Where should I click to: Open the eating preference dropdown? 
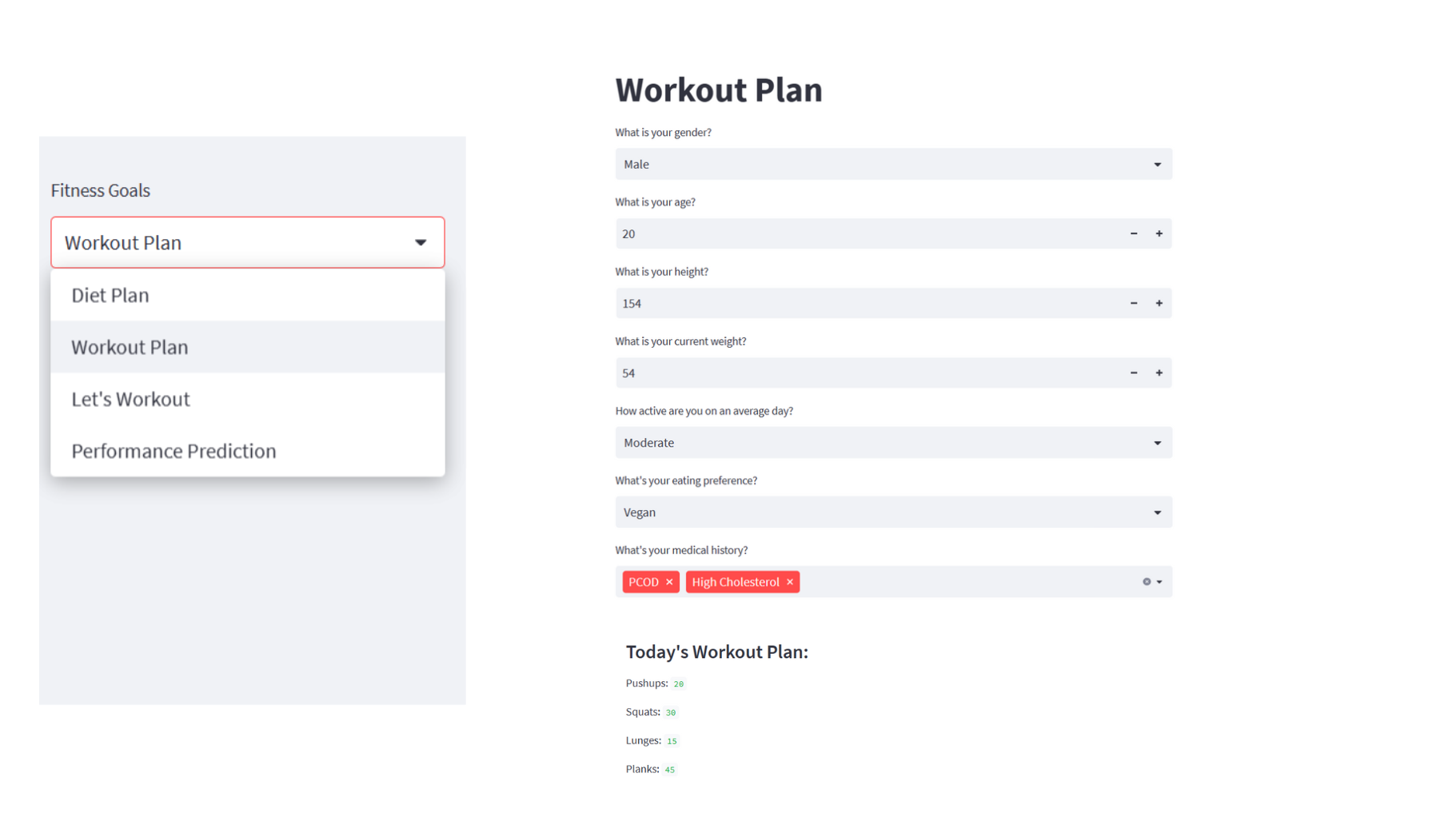tap(892, 512)
